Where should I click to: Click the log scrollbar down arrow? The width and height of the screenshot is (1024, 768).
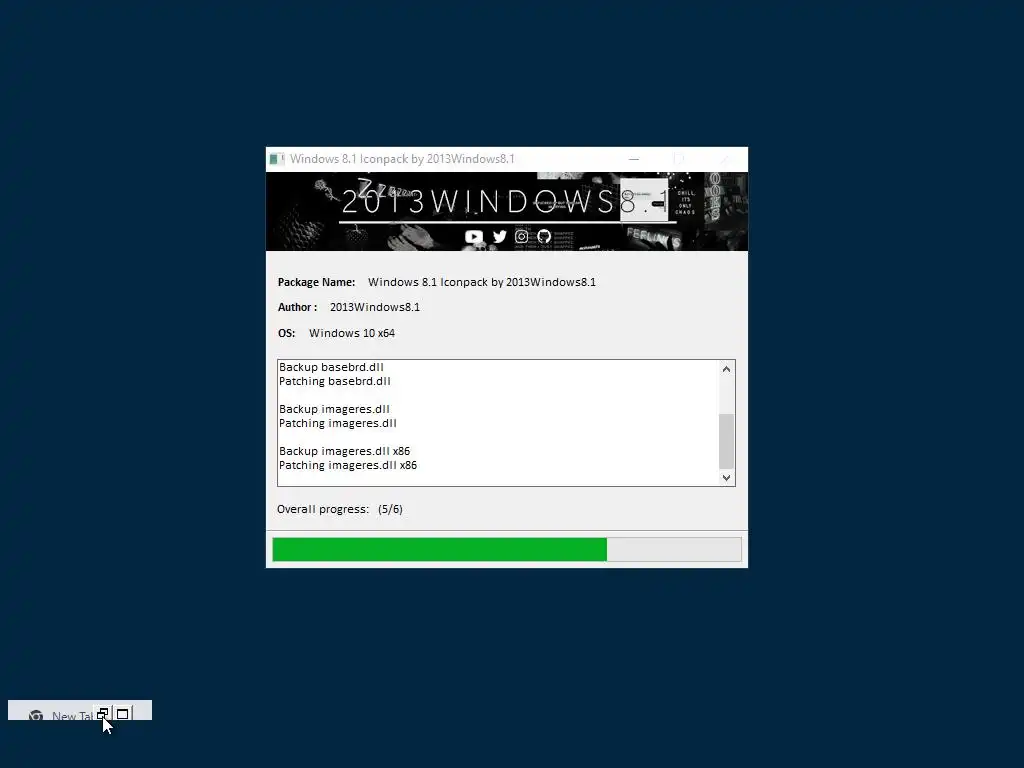[726, 477]
